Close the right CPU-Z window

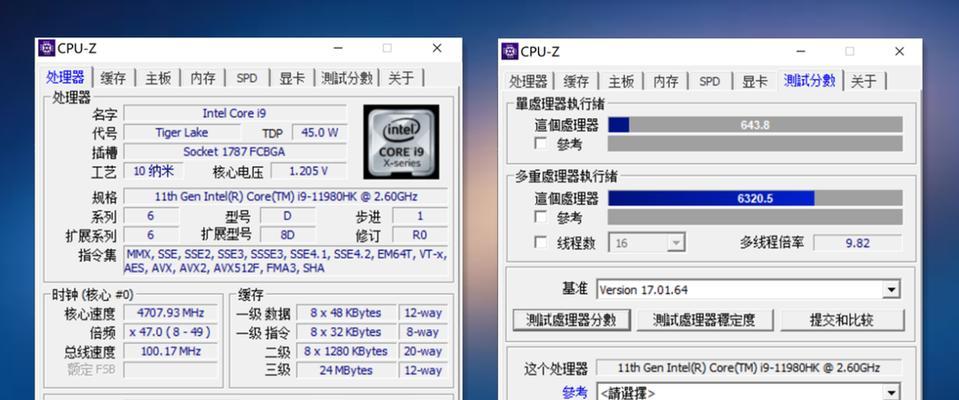tap(899, 51)
